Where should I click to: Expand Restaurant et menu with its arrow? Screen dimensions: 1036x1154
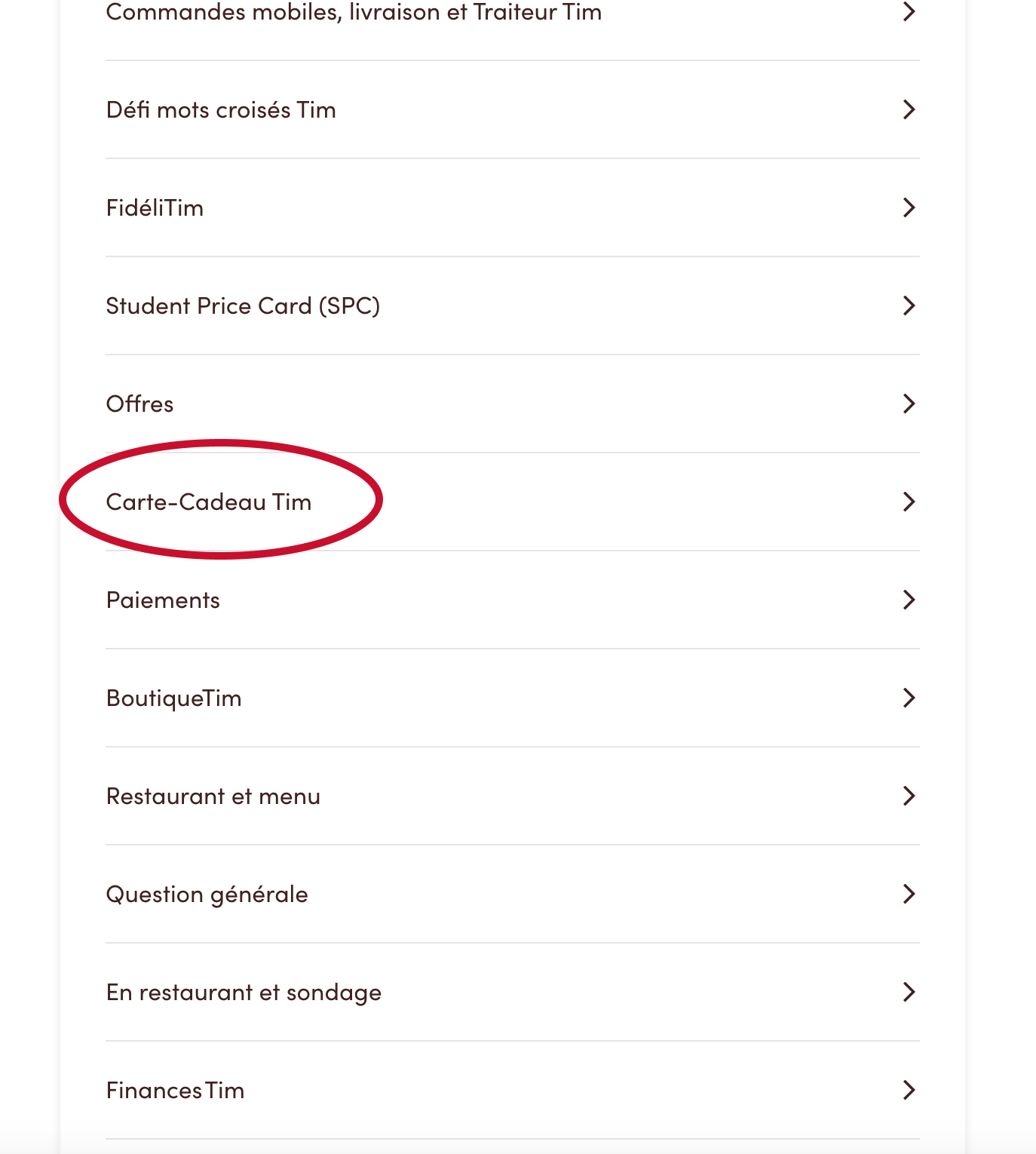[x=909, y=796]
